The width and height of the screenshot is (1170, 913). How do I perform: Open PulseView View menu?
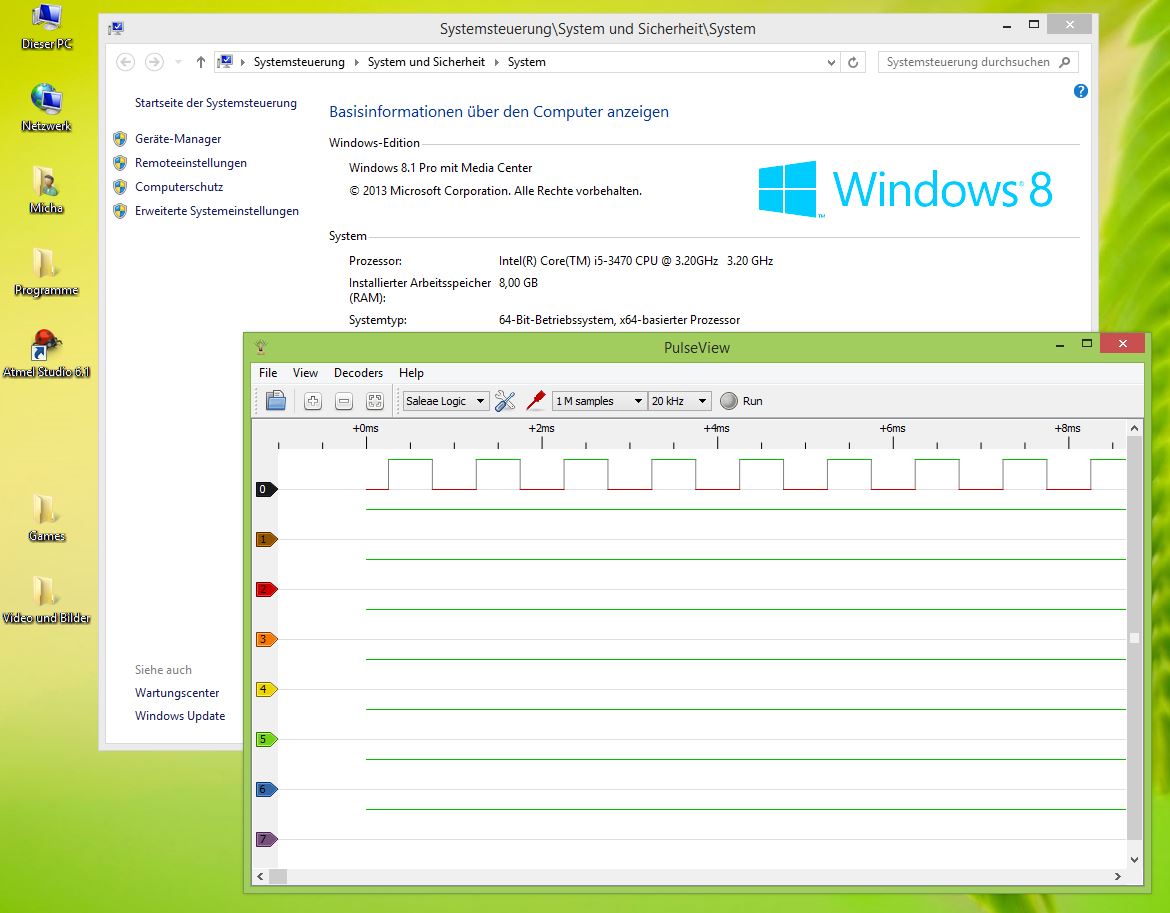tap(305, 373)
